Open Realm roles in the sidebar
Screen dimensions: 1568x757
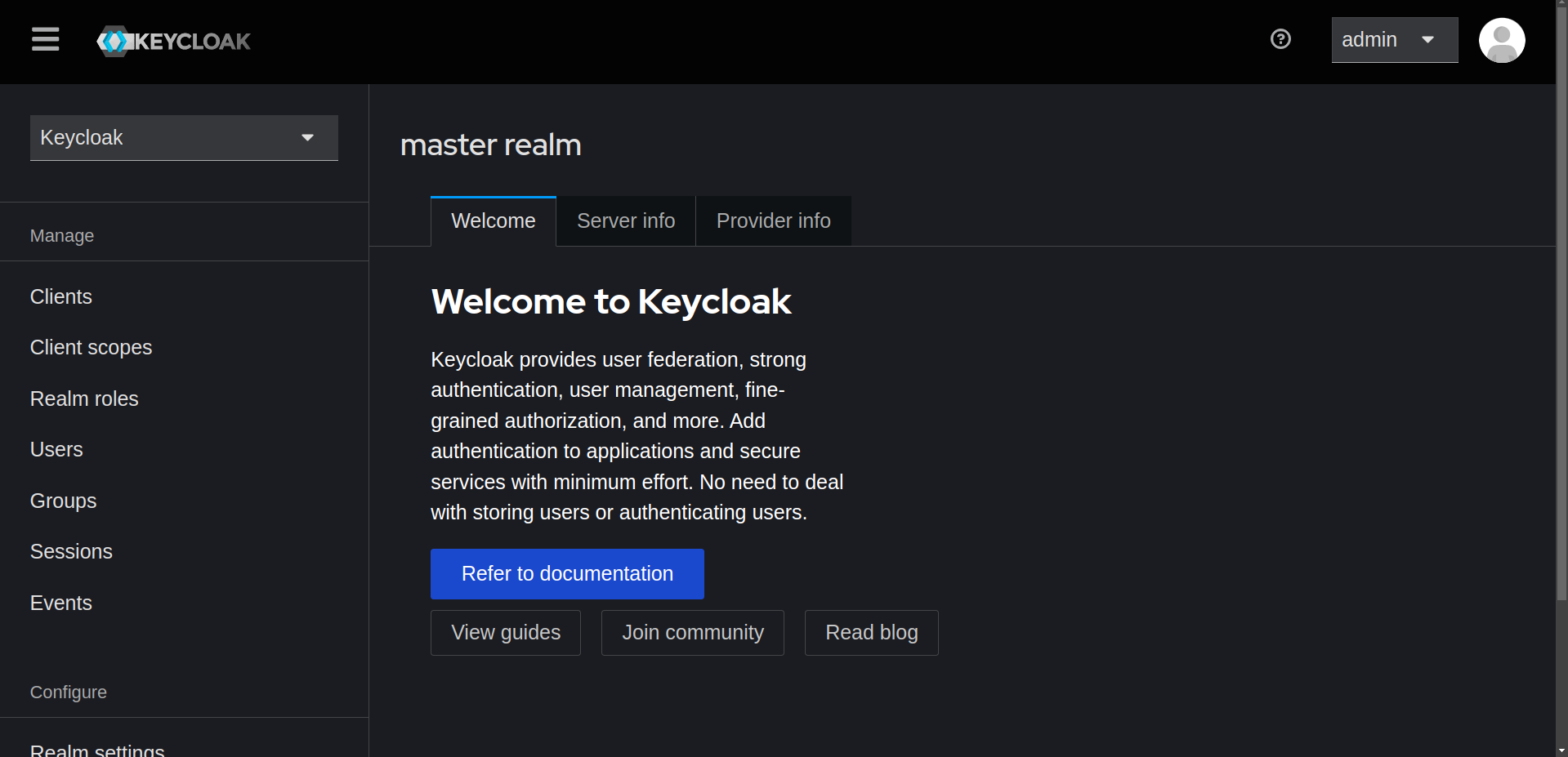click(184, 399)
